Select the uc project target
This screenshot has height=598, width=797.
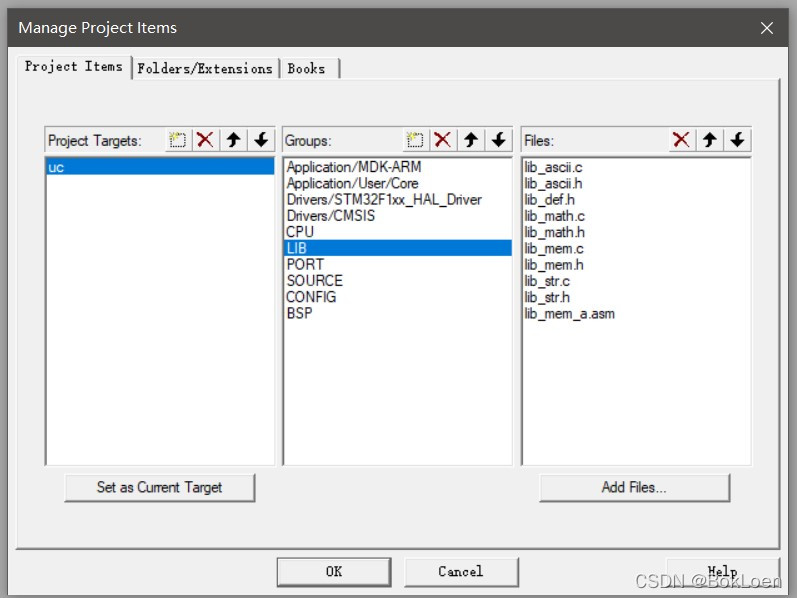coord(160,167)
